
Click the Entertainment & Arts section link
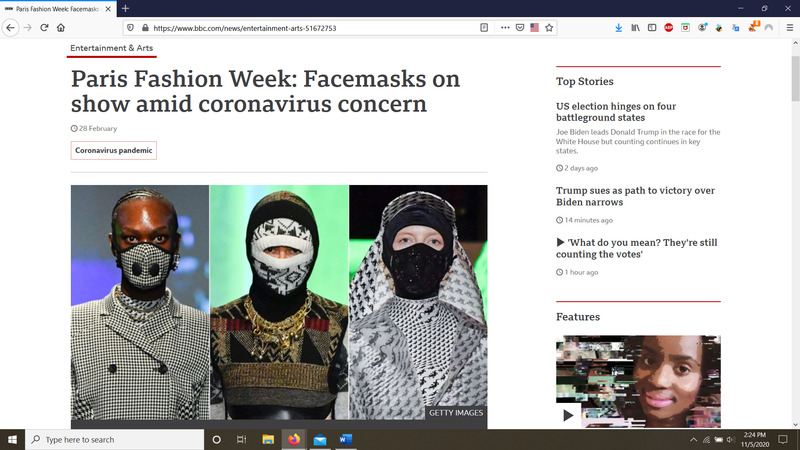(x=112, y=48)
